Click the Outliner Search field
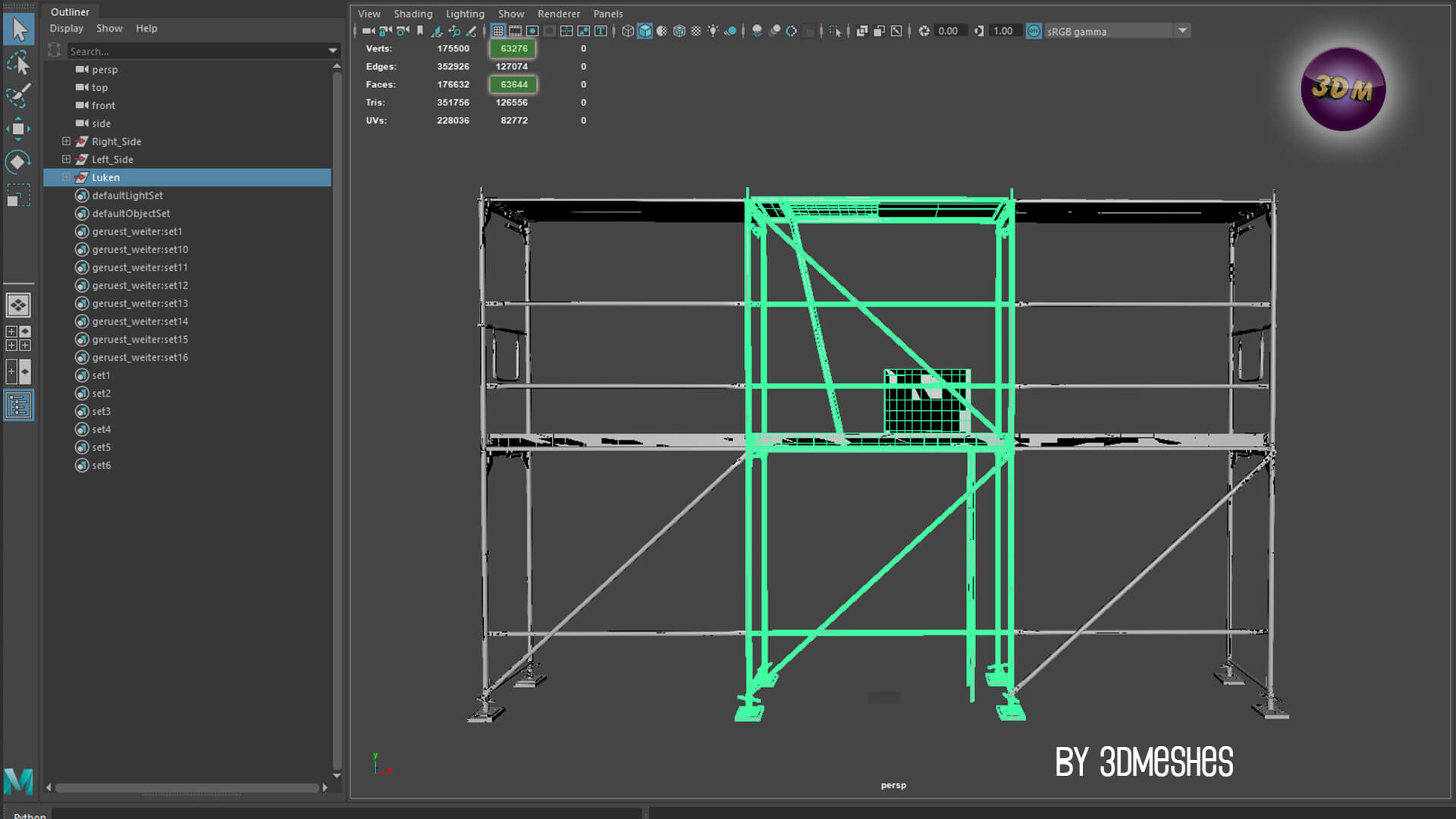This screenshot has height=819, width=1456. (x=196, y=51)
